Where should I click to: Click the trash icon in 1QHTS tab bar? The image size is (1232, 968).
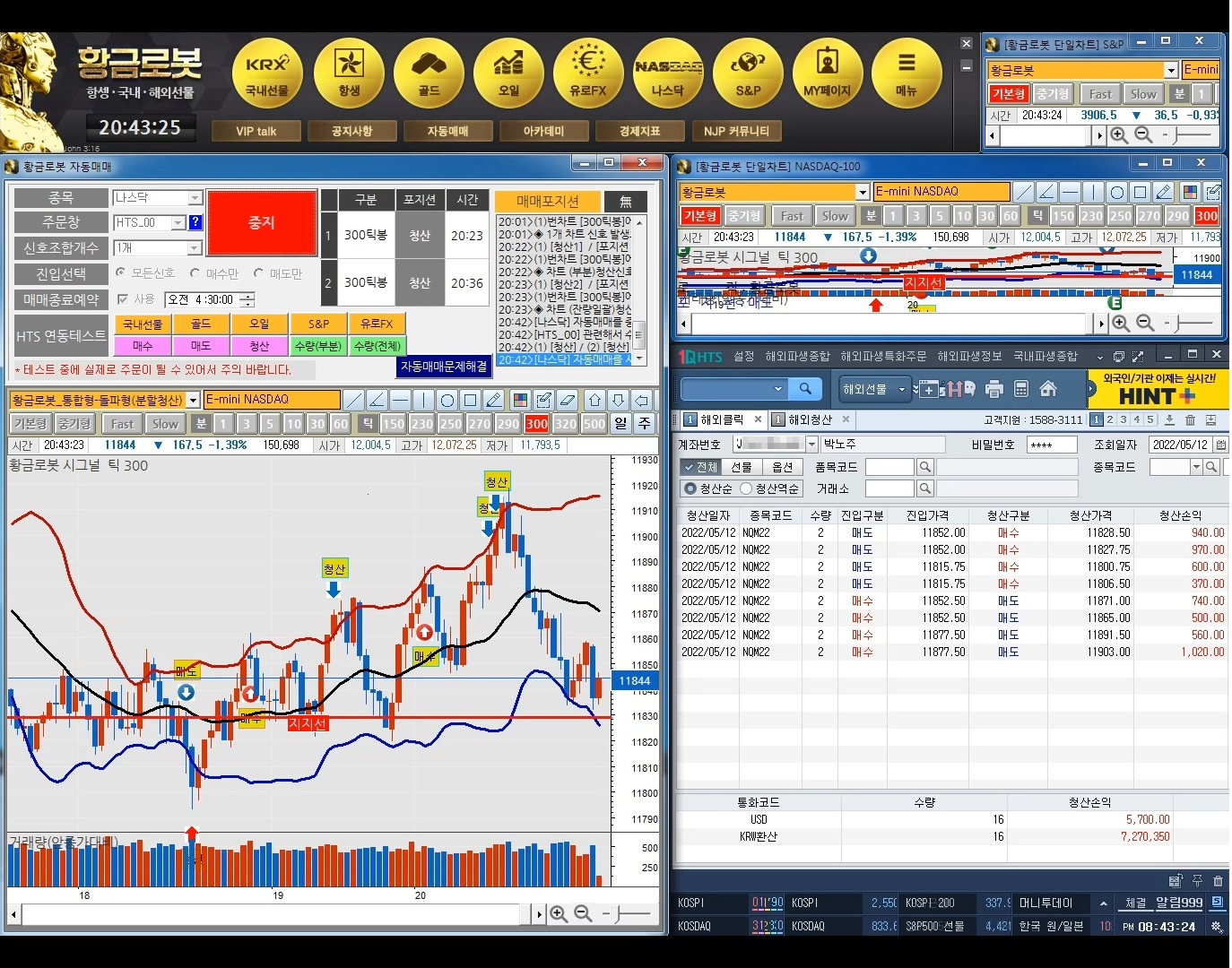coord(1190,419)
